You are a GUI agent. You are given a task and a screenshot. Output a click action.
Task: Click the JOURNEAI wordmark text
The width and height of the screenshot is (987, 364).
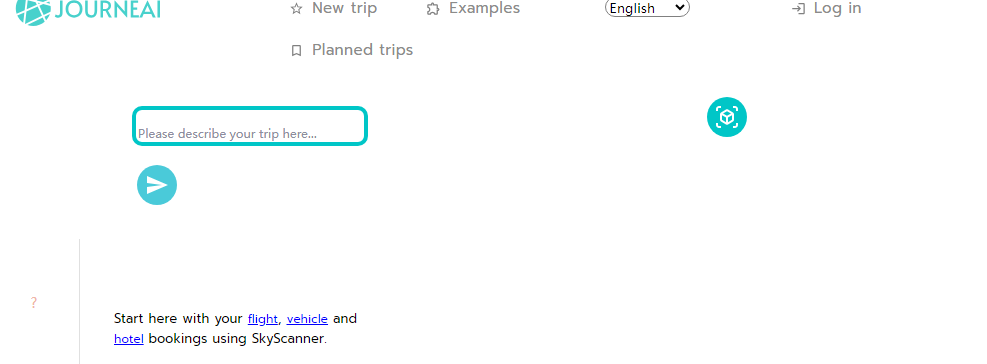(x=107, y=9)
